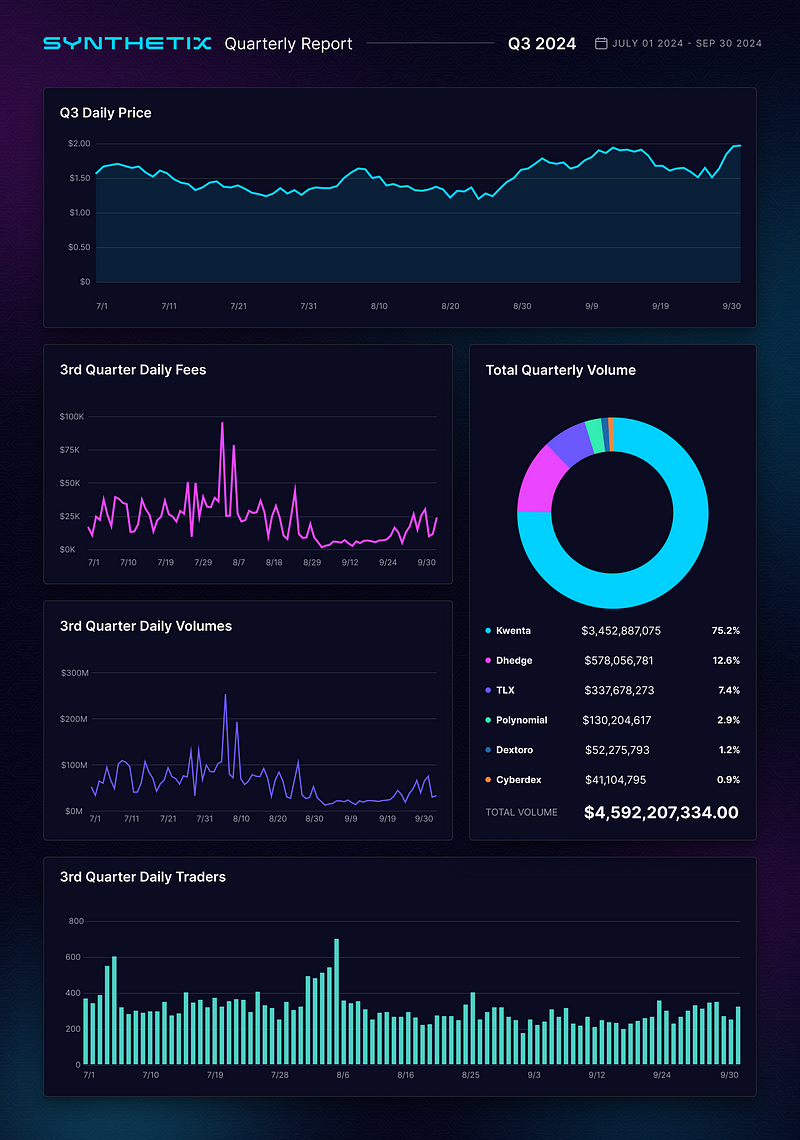800x1140 pixels.
Task: Click the TLX purple legend dot
Action: pyautogui.click(x=488, y=691)
